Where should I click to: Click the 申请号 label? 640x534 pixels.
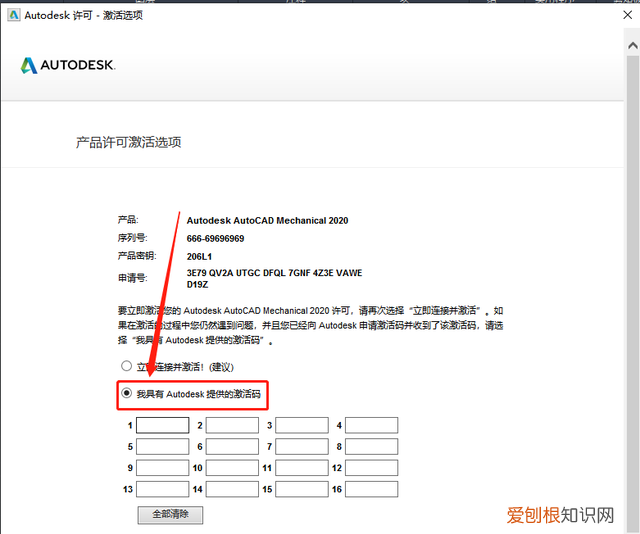(x=133, y=278)
